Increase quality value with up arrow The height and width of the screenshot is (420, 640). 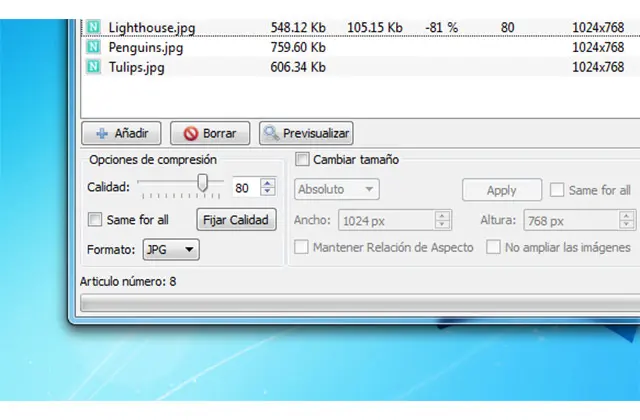click(x=267, y=183)
